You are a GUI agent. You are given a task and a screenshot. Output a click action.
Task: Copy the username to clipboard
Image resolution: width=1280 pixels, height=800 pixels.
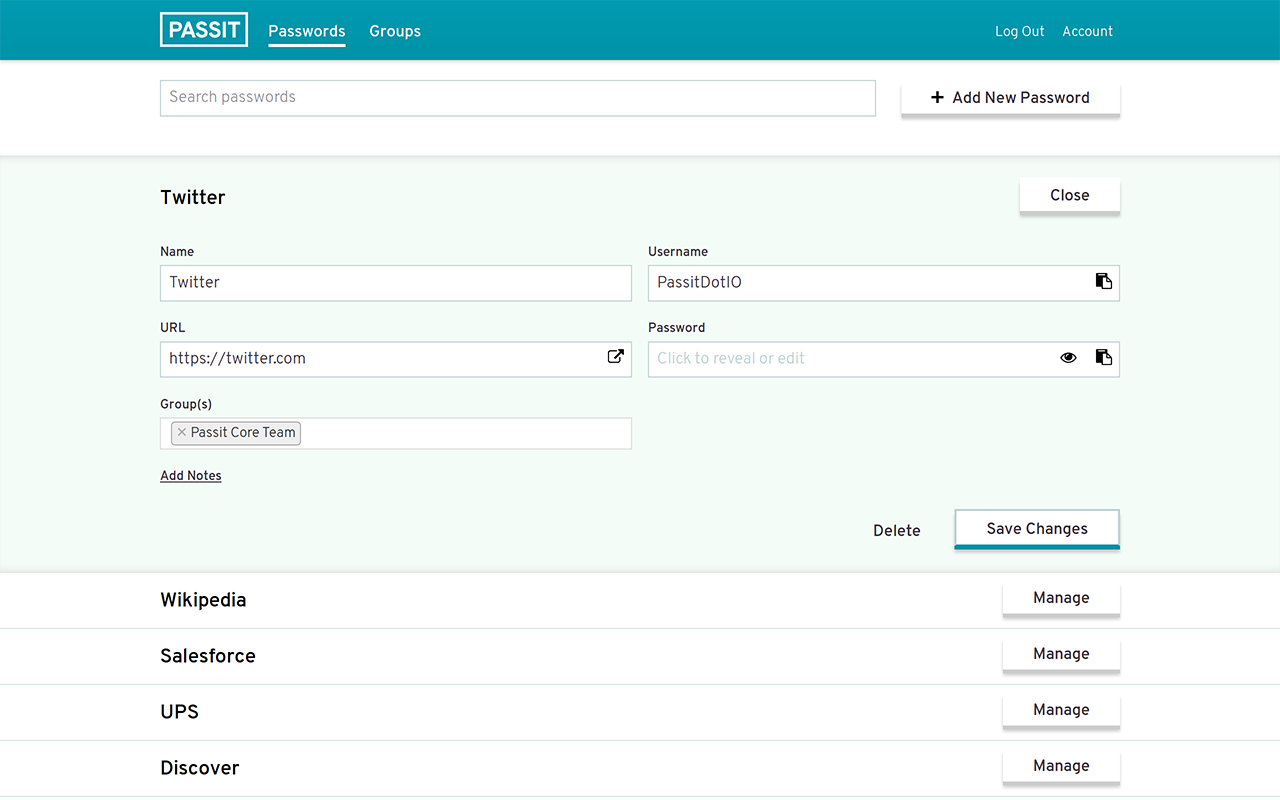pyautogui.click(x=1103, y=282)
